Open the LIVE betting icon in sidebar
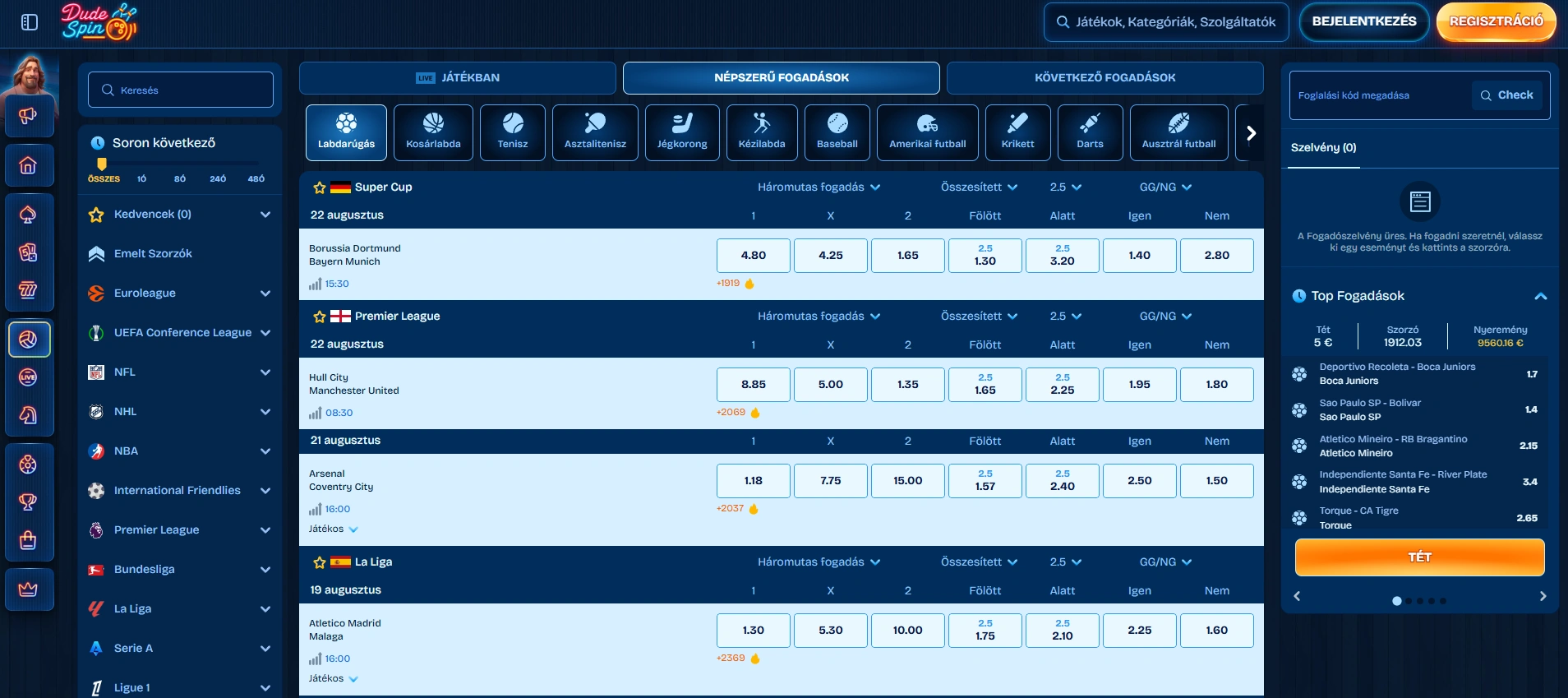The image size is (1568, 698). 28,377
